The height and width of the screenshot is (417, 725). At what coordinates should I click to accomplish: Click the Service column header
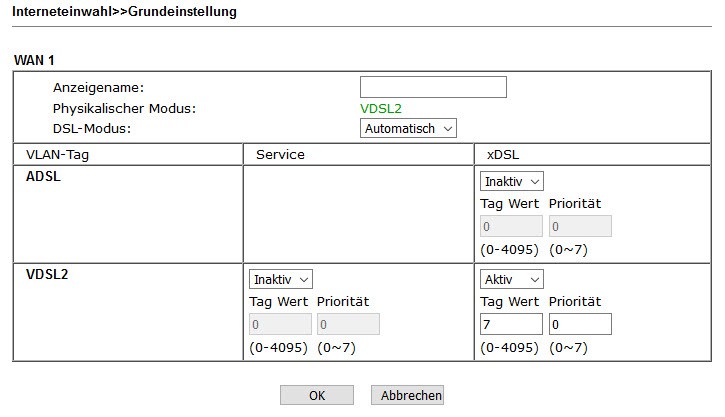point(280,155)
